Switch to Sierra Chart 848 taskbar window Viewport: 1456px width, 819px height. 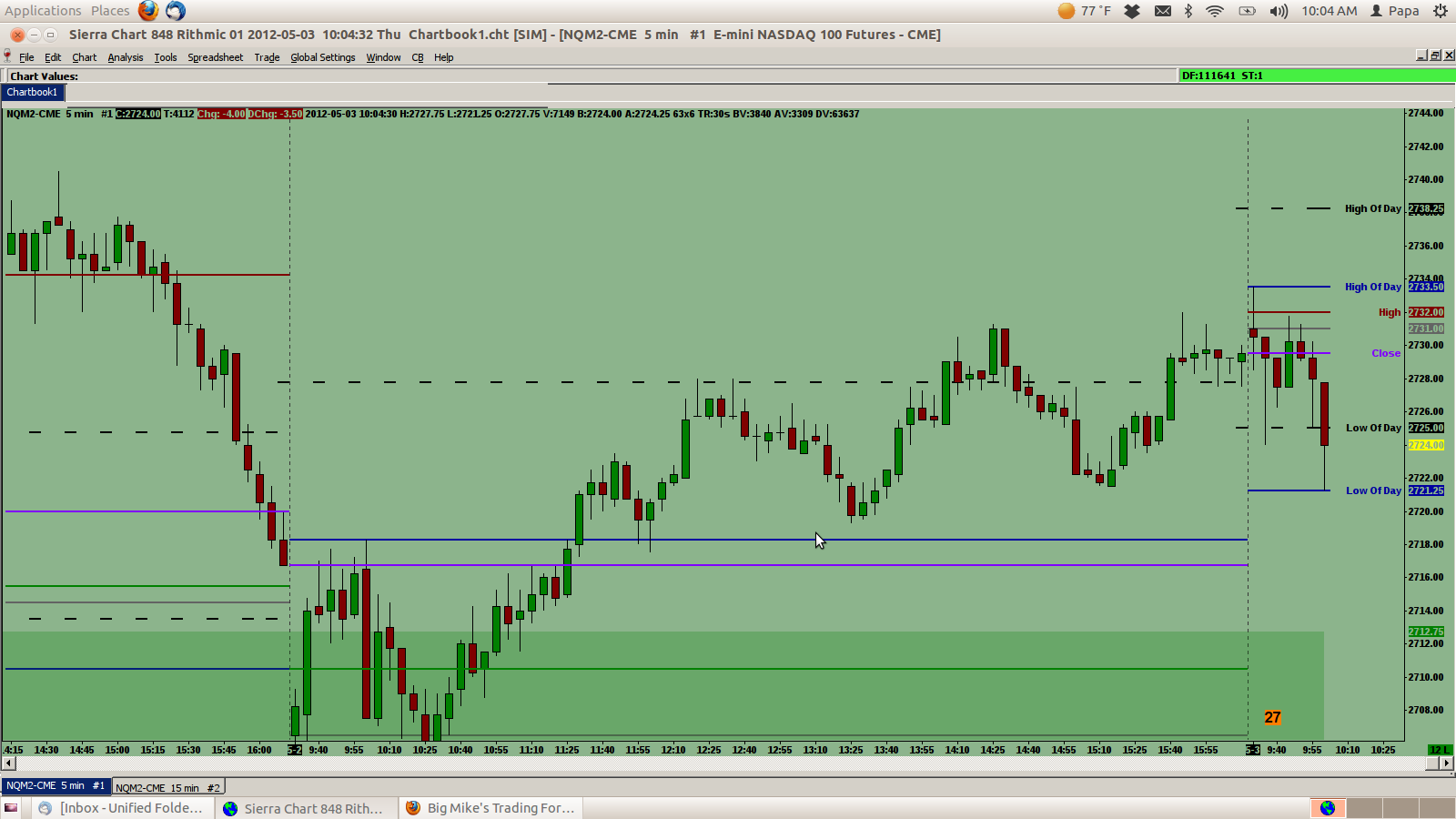click(x=307, y=808)
